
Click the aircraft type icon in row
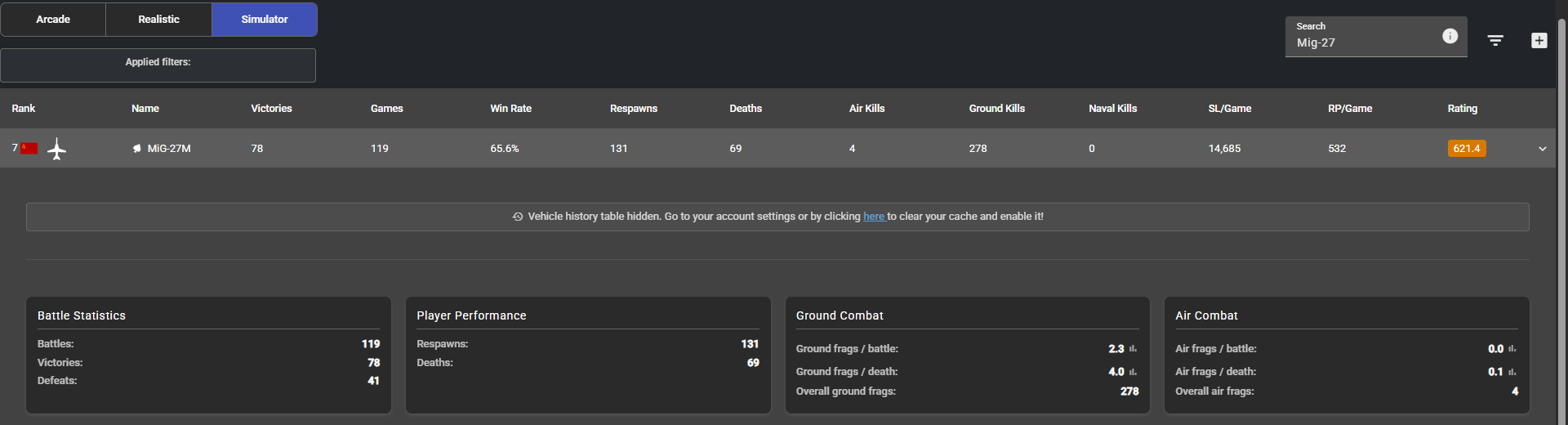(x=56, y=149)
